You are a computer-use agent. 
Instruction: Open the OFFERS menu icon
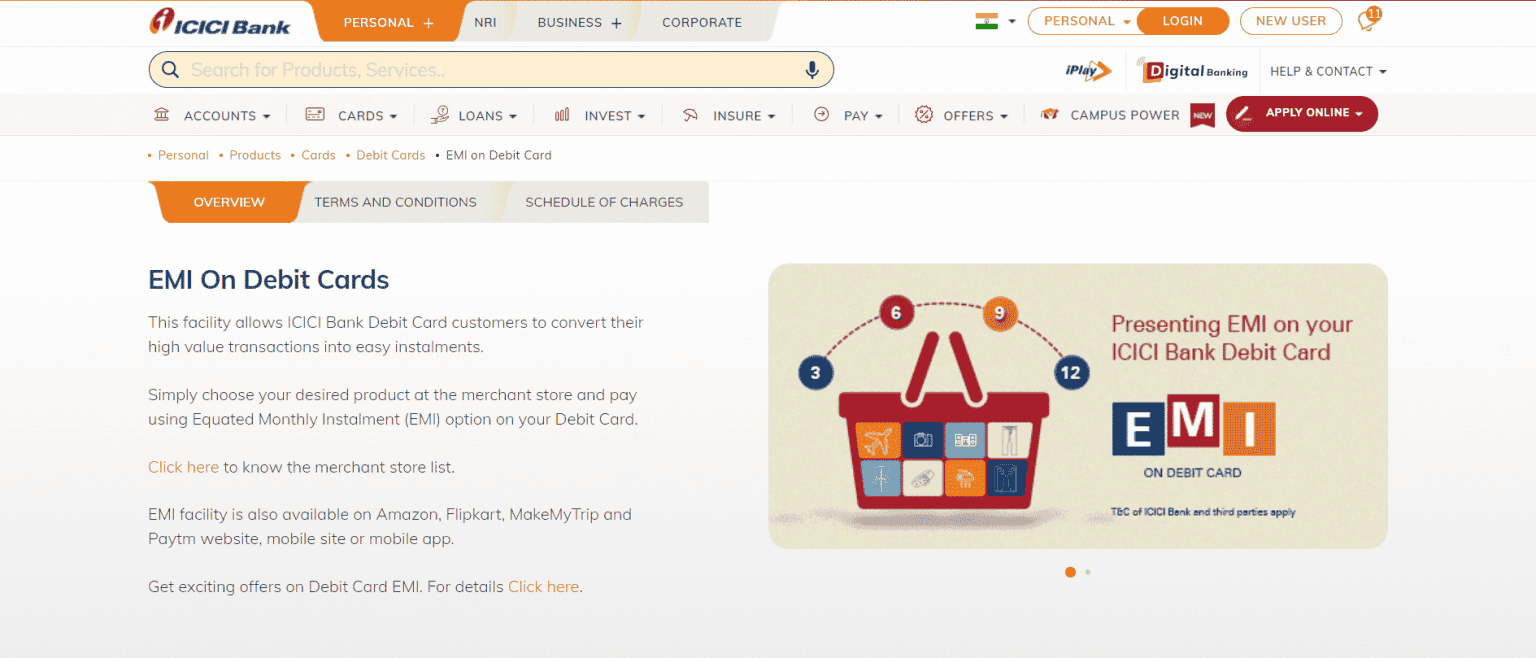tap(922, 115)
